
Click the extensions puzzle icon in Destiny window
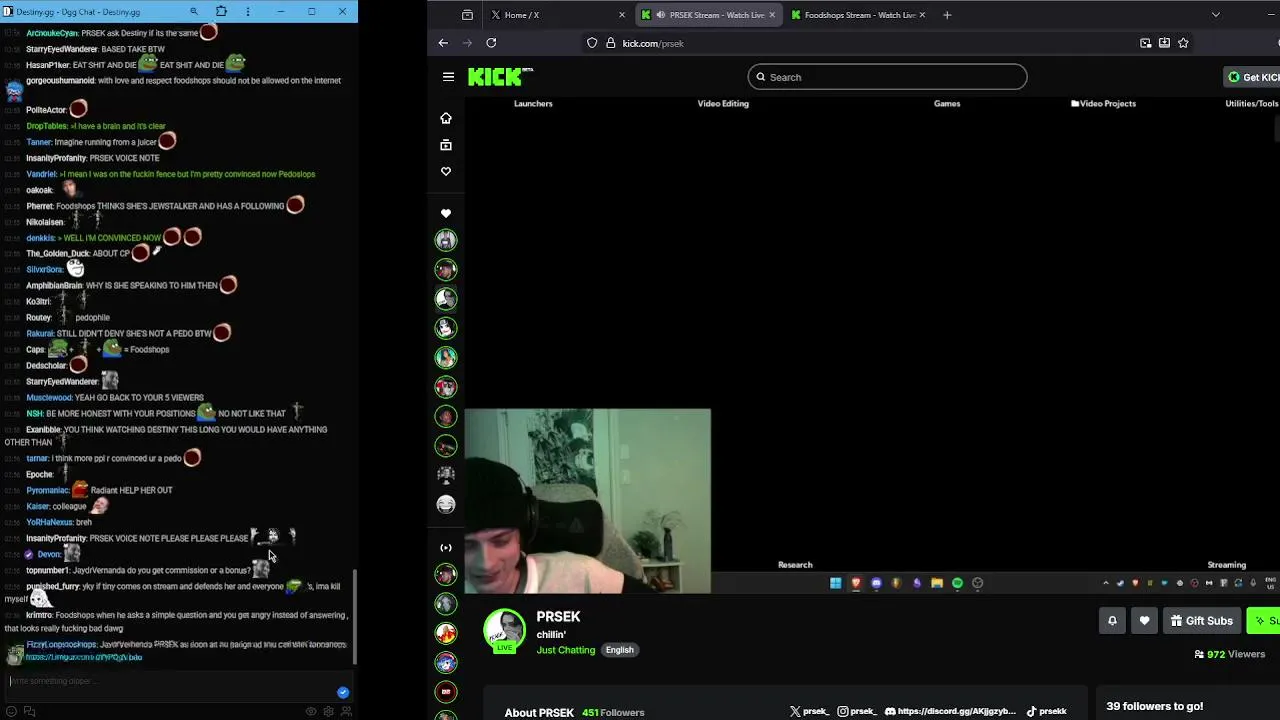[x=221, y=11]
